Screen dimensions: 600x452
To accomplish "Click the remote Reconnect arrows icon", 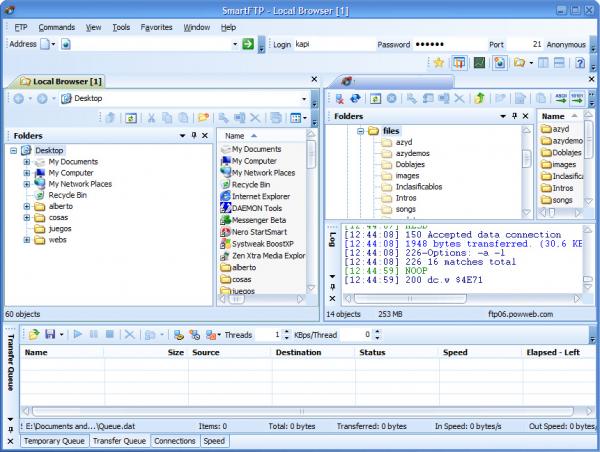I will coord(355,99).
